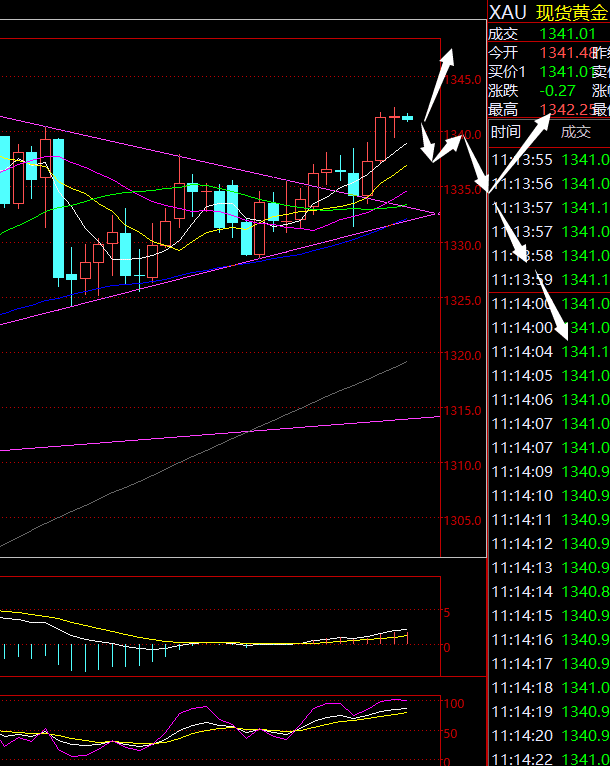Click the 时间 column header
The image size is (610, 766).
pos(505,131)
